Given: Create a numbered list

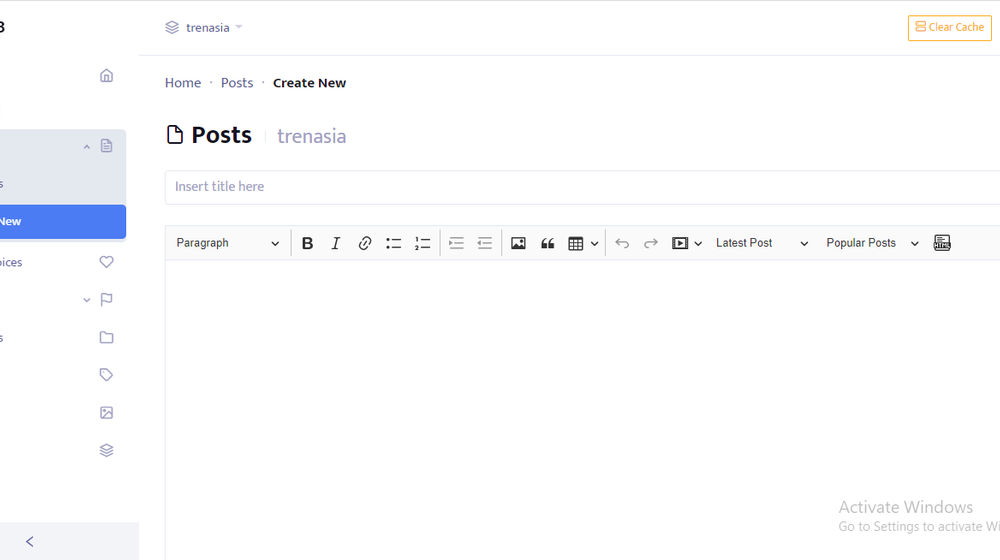Looking at the screenshot, I should [x=422, y=243].
